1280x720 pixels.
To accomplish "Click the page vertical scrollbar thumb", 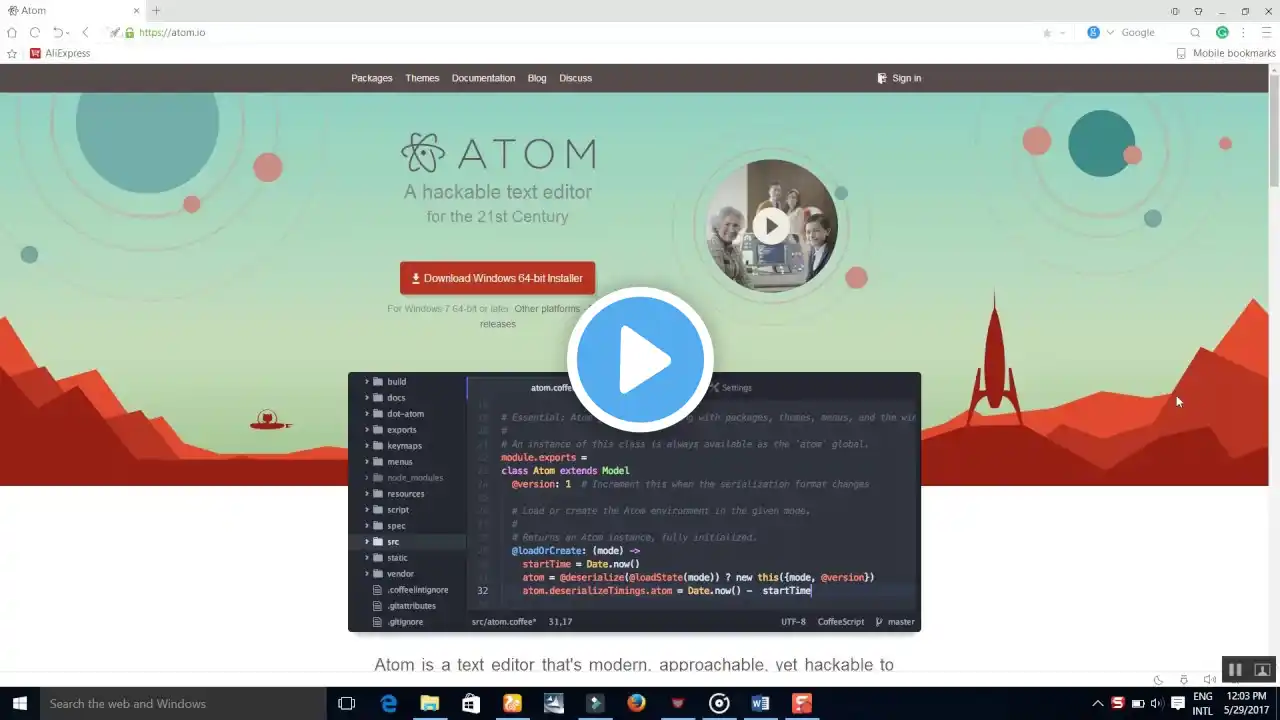I will click(x=1273, y=130).
